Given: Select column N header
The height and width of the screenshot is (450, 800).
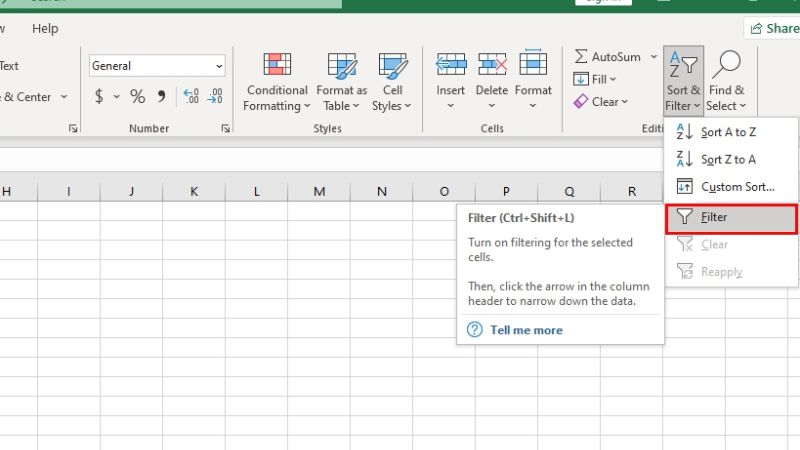Looking at the screenshot, I should (x=382, y=191).
